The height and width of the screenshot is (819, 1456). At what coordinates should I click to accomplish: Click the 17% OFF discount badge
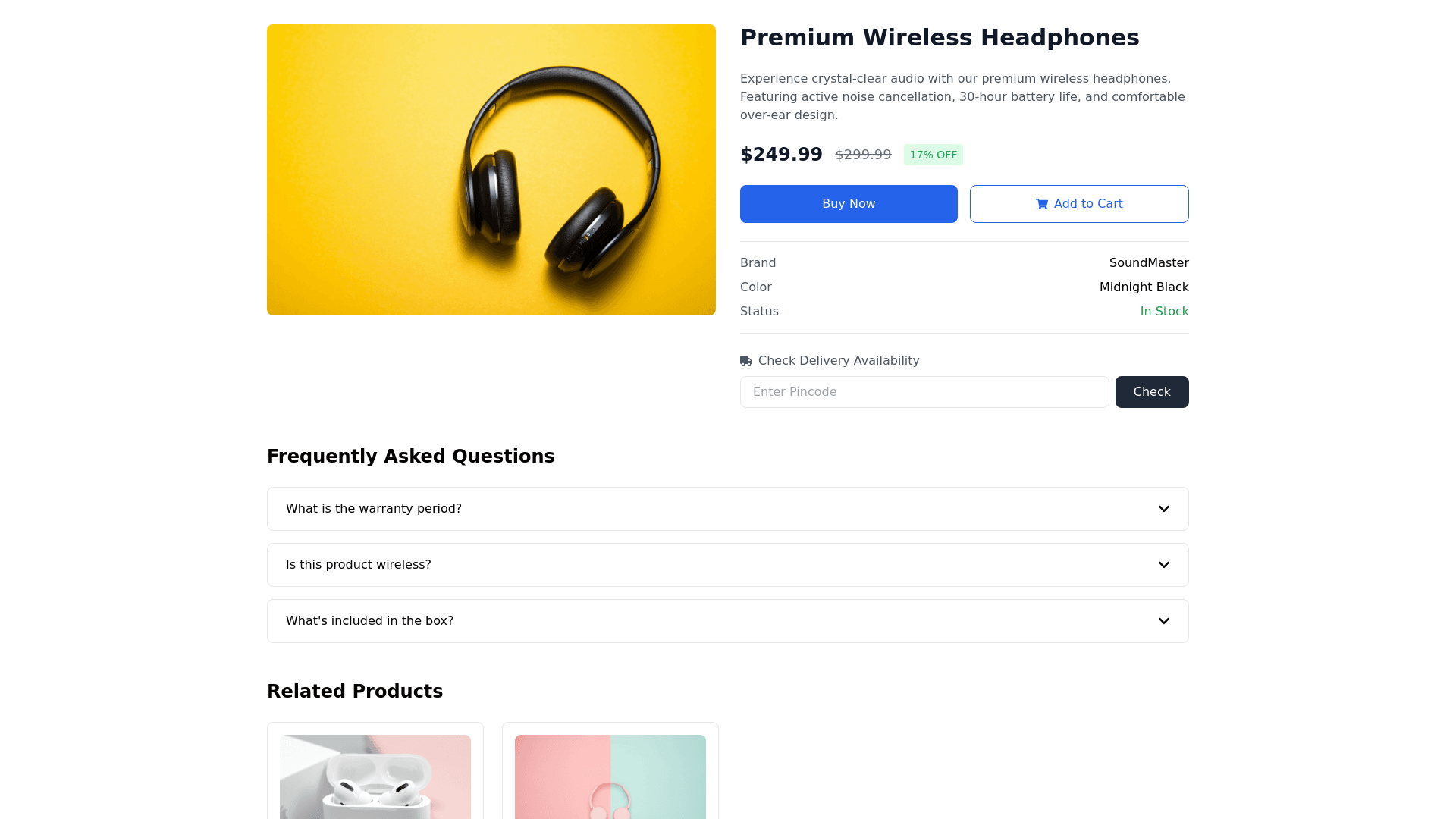[933, 155]
